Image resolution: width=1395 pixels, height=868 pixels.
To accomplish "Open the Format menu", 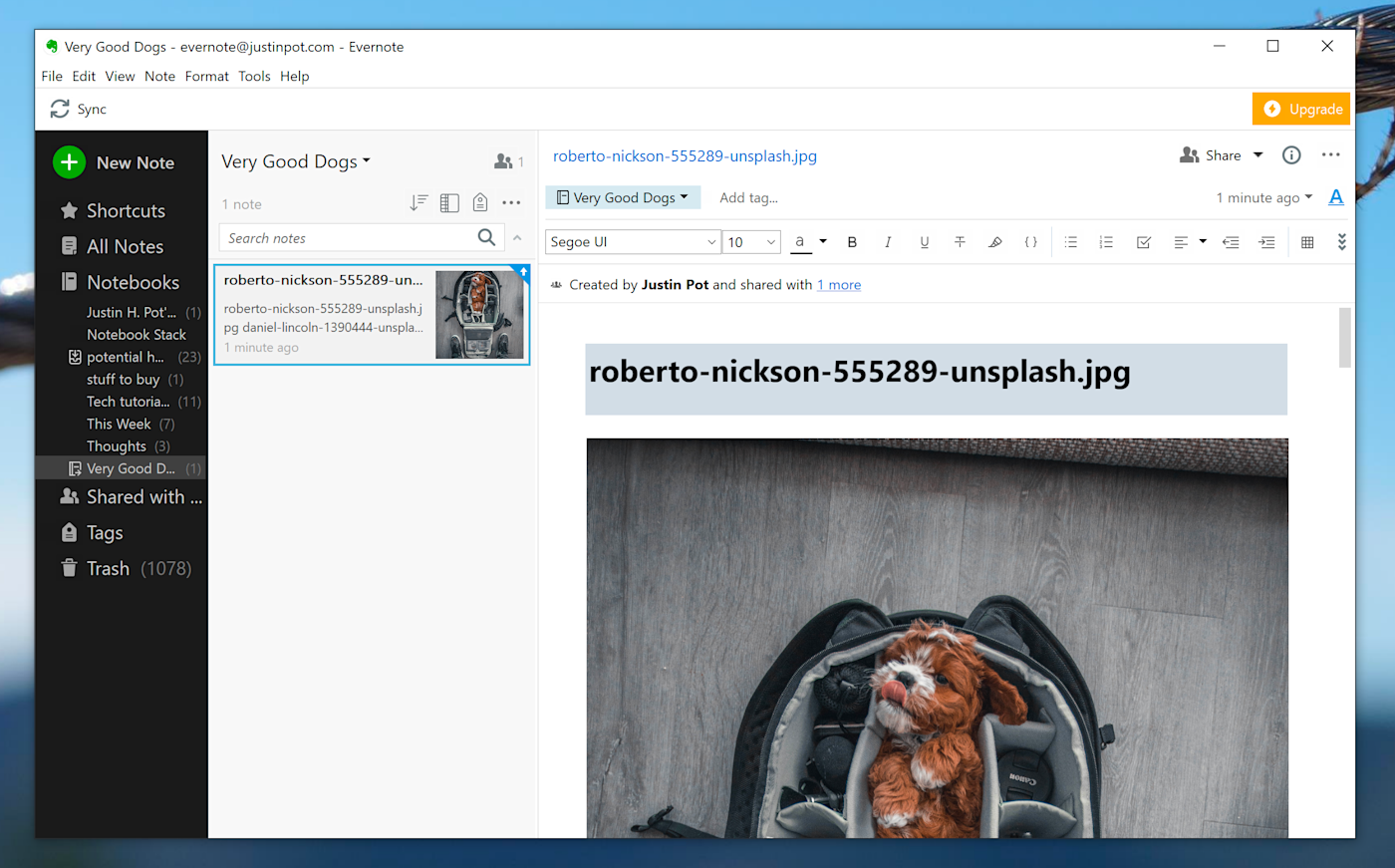I will [x=206, y=76].
